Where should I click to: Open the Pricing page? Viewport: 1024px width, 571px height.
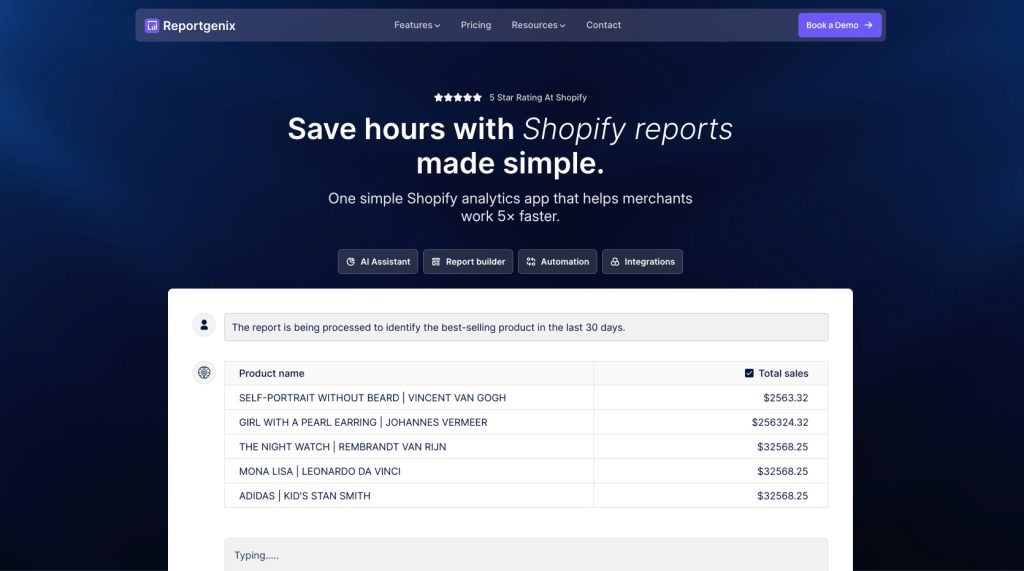click(x=475, y=25)
